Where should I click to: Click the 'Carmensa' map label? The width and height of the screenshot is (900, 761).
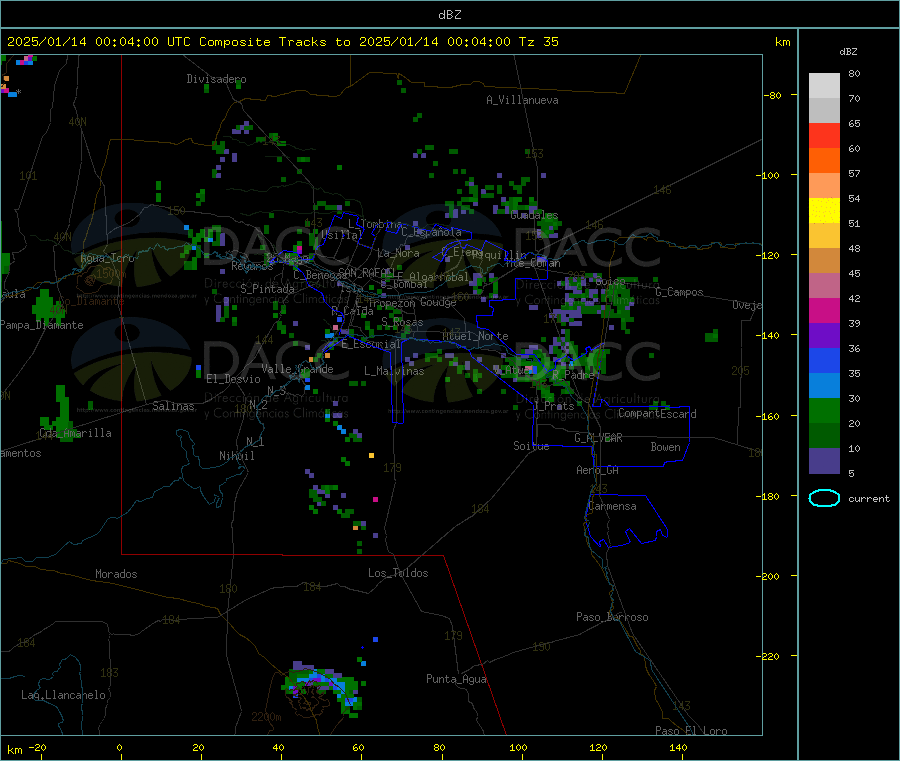612,506
